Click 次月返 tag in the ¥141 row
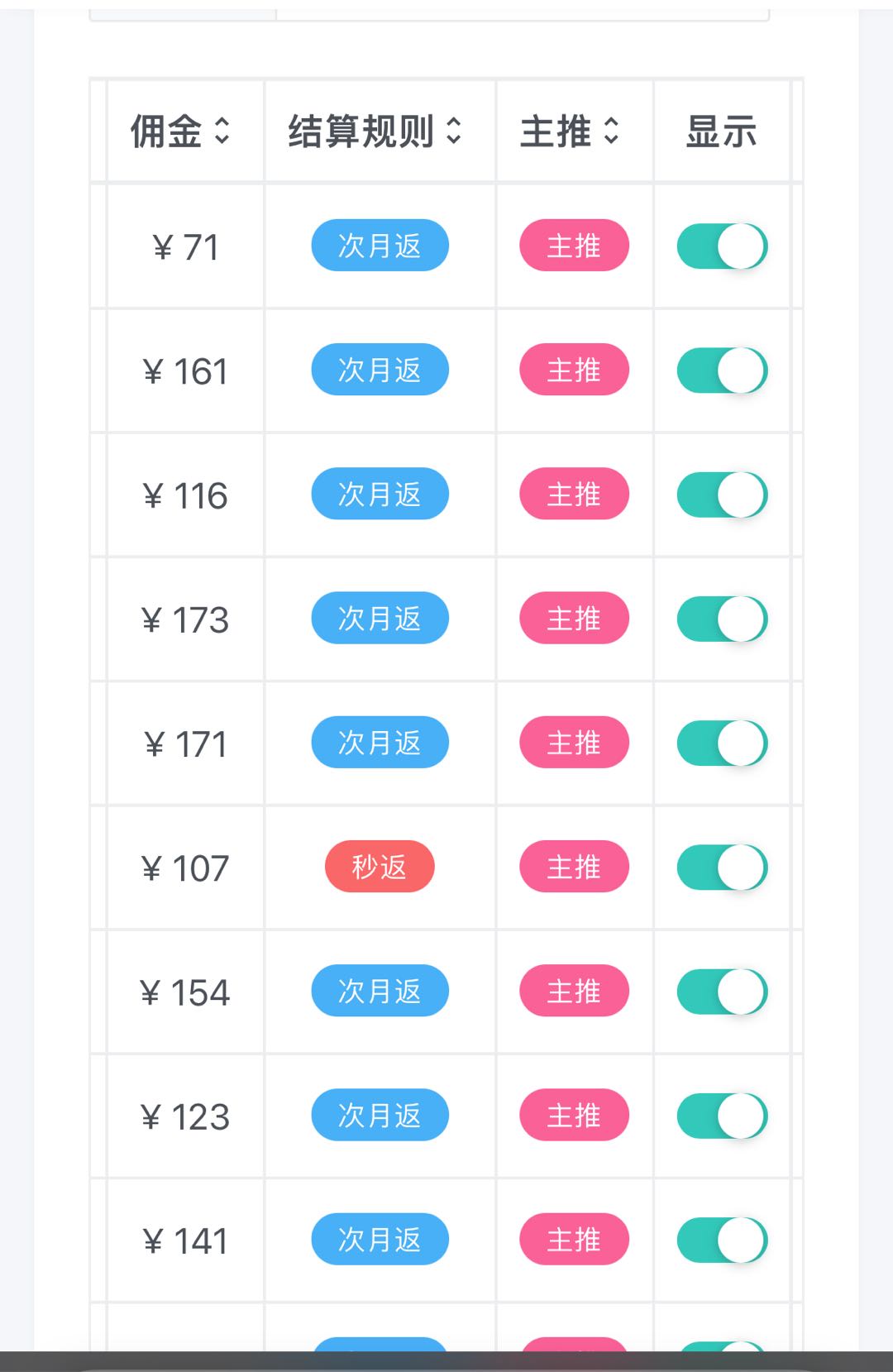The image size is (893, 1372). coord(380,1239)
